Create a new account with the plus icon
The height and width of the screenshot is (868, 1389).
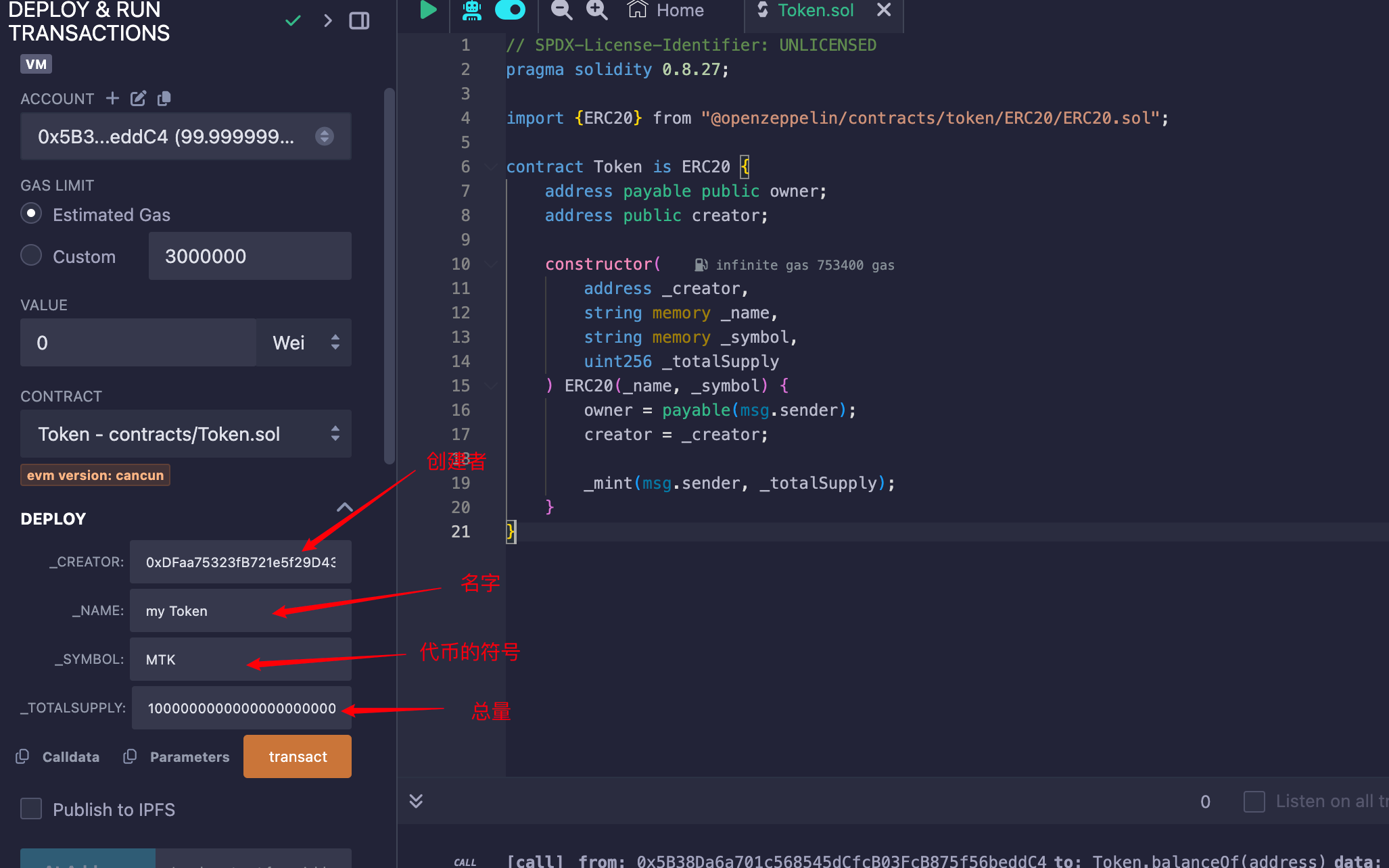112,99
